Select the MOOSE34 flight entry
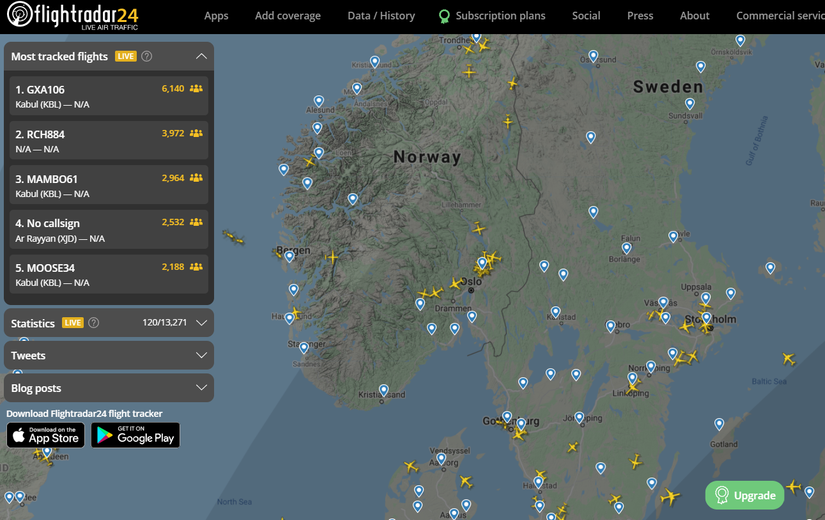This screenshot has height=520, width=825. tap(109, 275)
